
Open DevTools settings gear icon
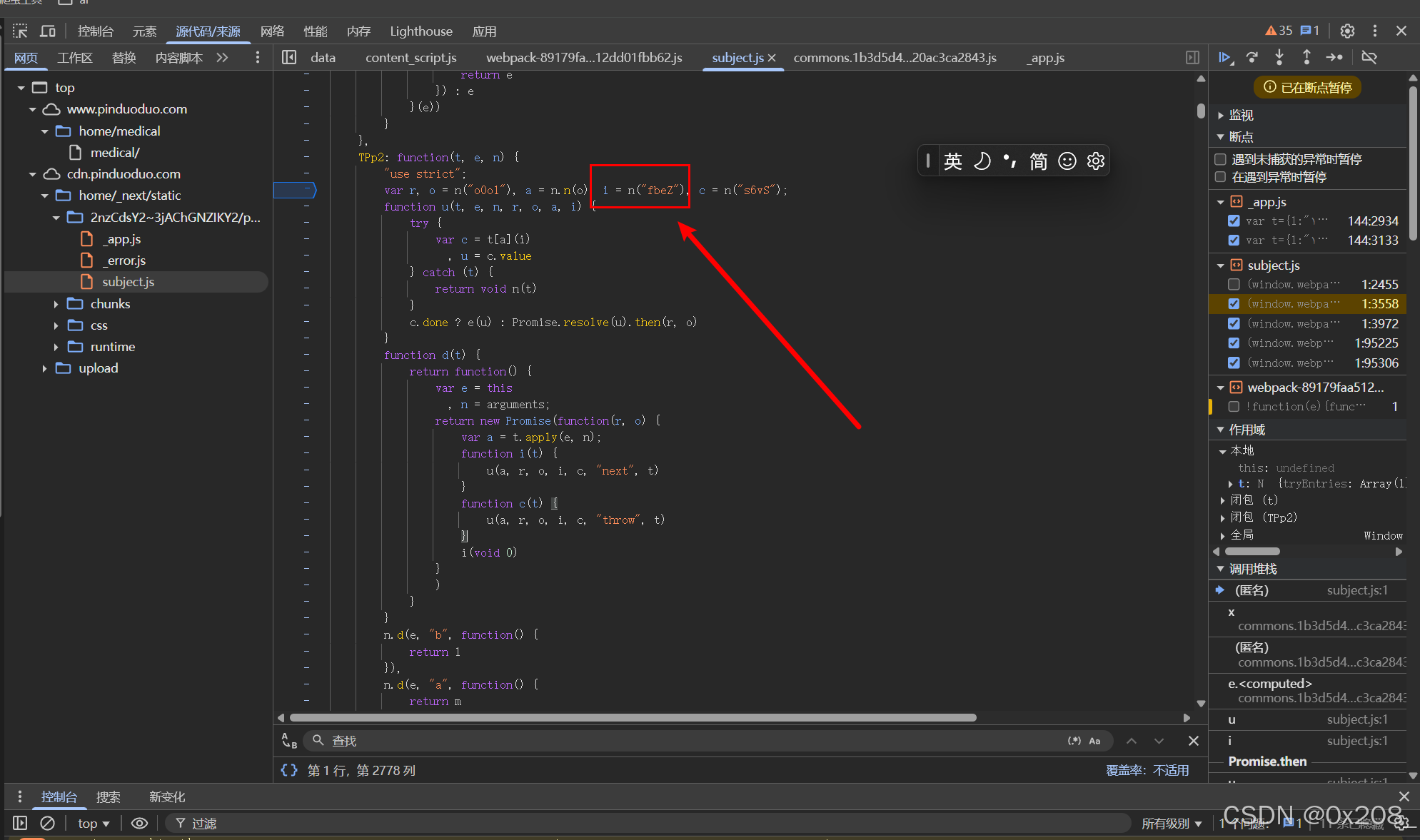(1347, 31)
